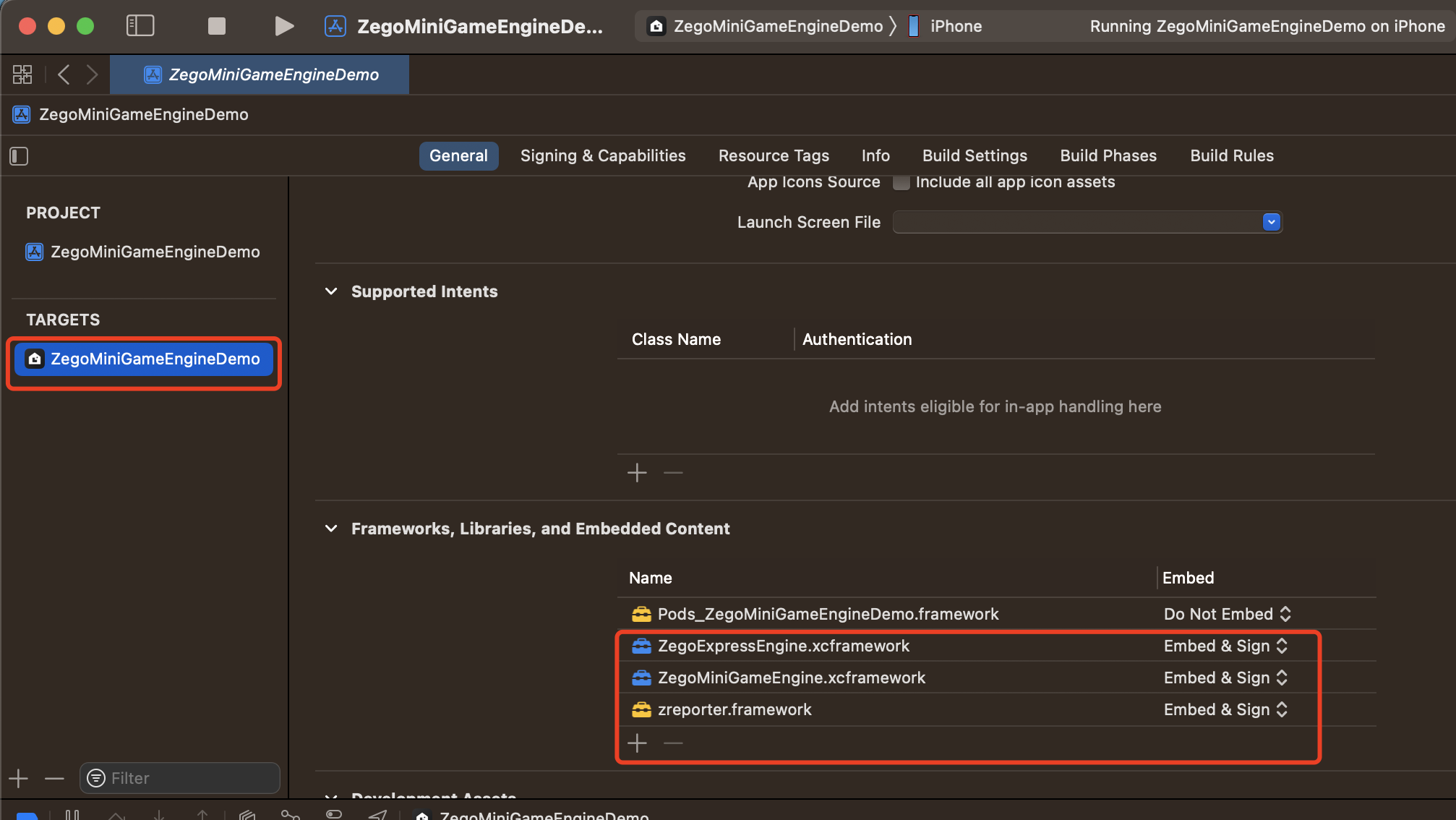Remove the selected target with minus button
Viewport: 1456px width, 820px height.
point(54,778)
